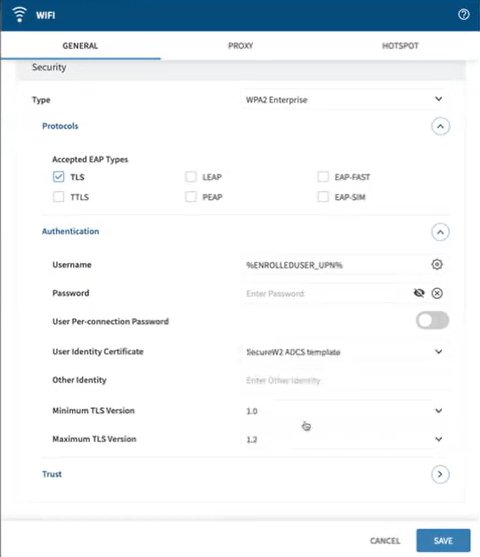The height and width of the screenshot is (557, 480).
Task: Tick the TTLS checkbox
Action: tap(59, 196)
